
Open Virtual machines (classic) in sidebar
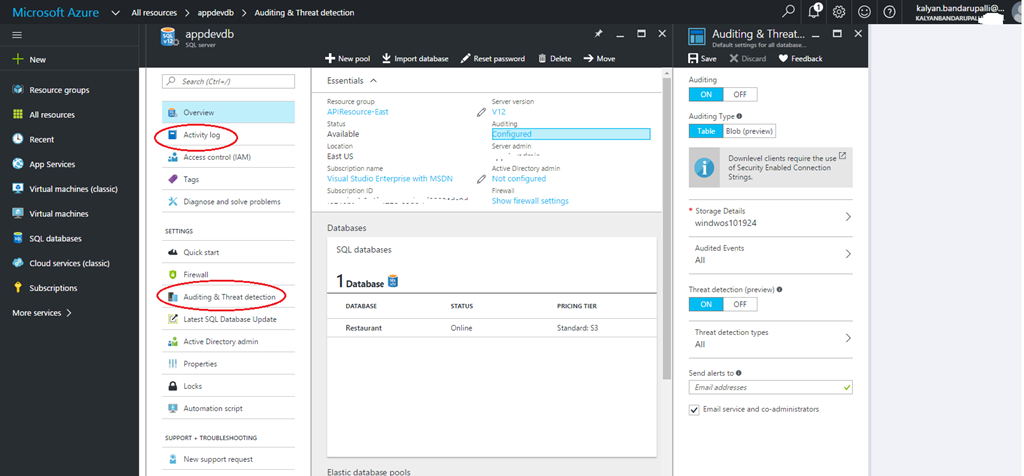[65, 189]
